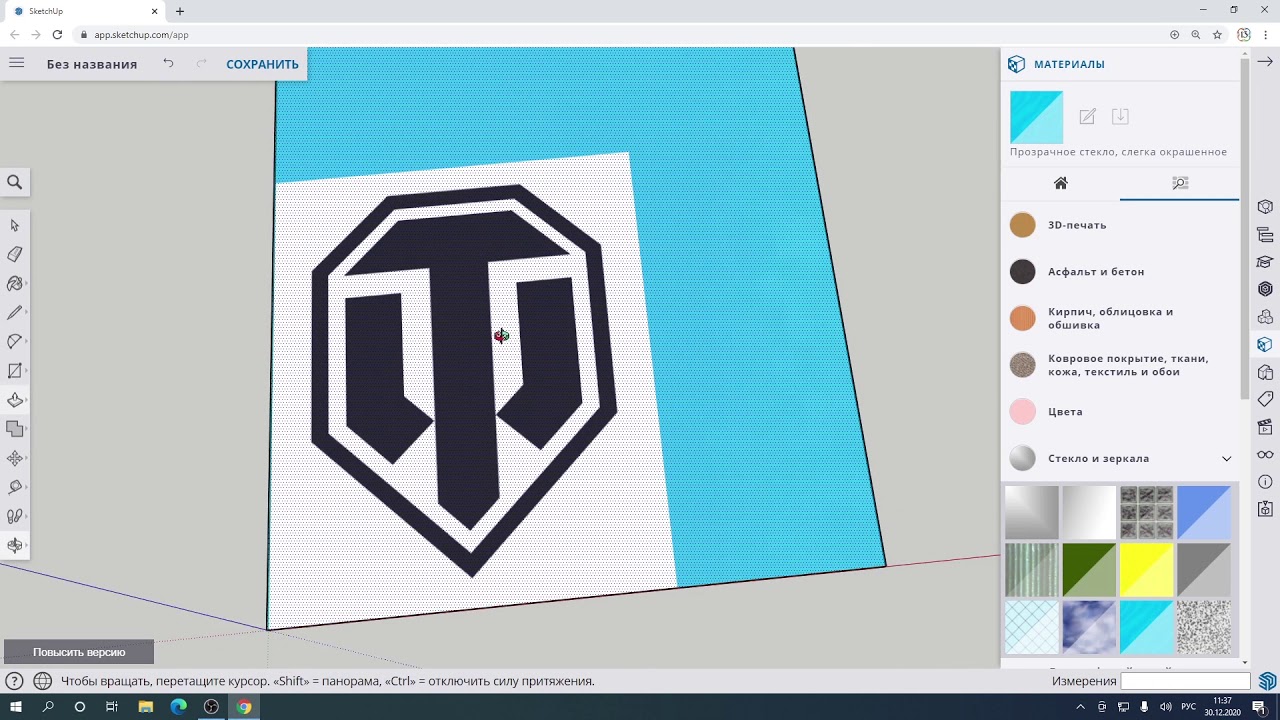
Task: Open the hamburger main menu
Action: pyautogui.click(x=17, y=63)
